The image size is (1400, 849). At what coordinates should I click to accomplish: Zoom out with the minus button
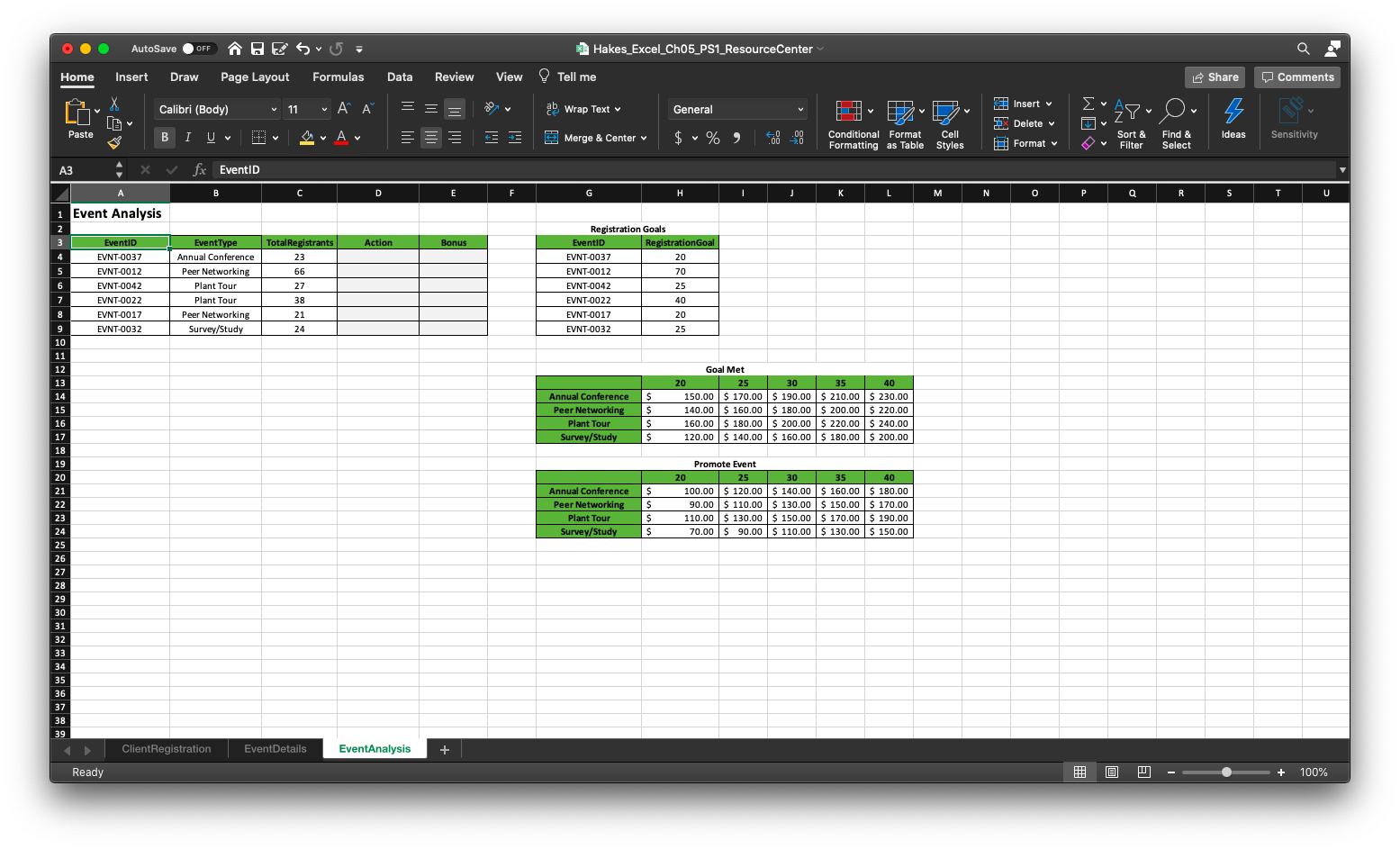[x=1171, y=772]
